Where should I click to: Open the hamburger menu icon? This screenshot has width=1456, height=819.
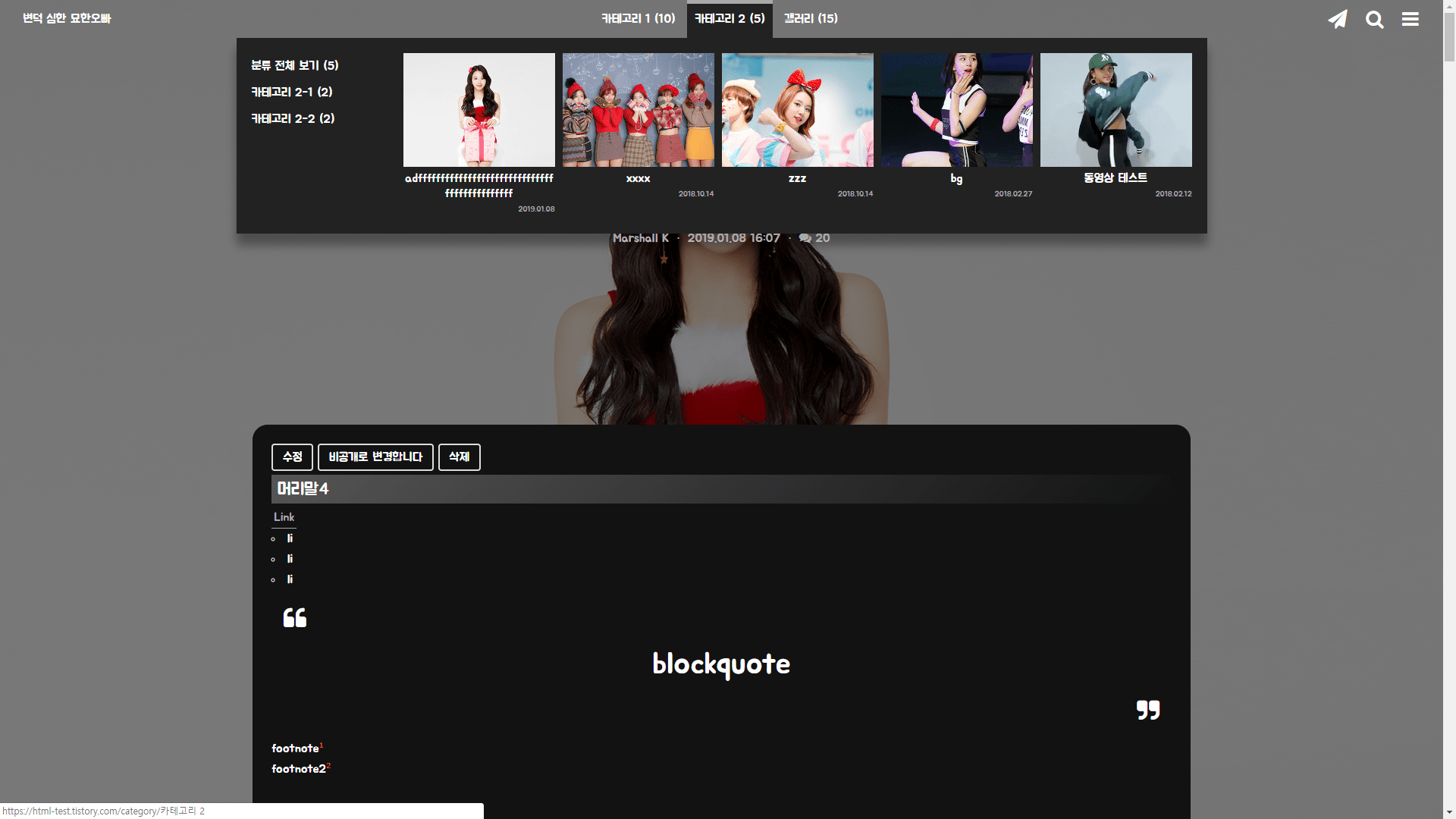click(x=1410, y=19)
